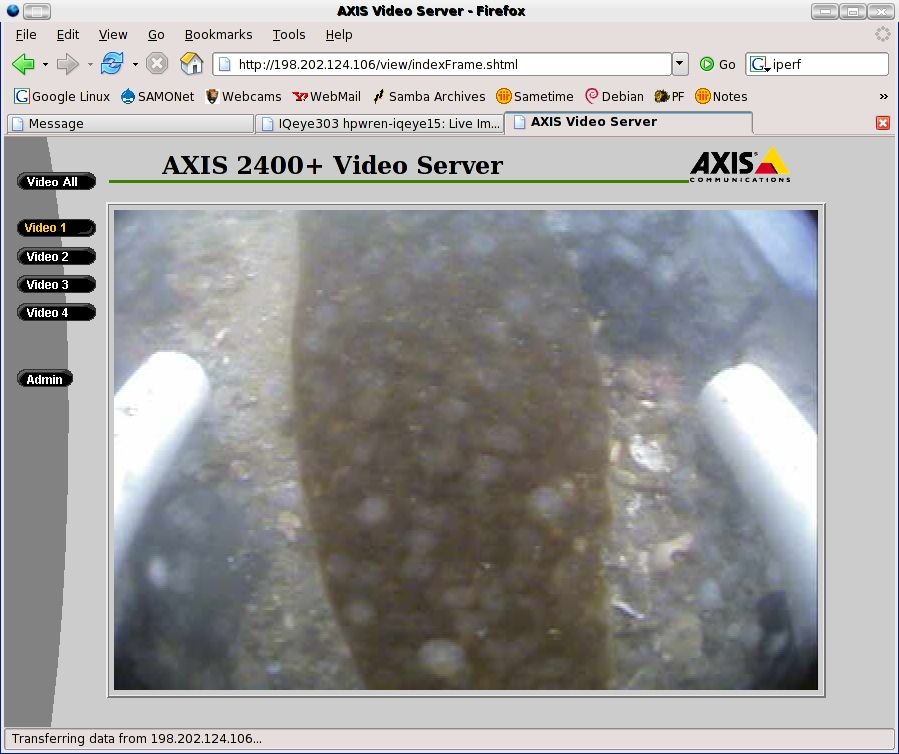The width and height of the screenshot is (899, 754).
Task: Open the Debian bookmark
Action: 614,96
